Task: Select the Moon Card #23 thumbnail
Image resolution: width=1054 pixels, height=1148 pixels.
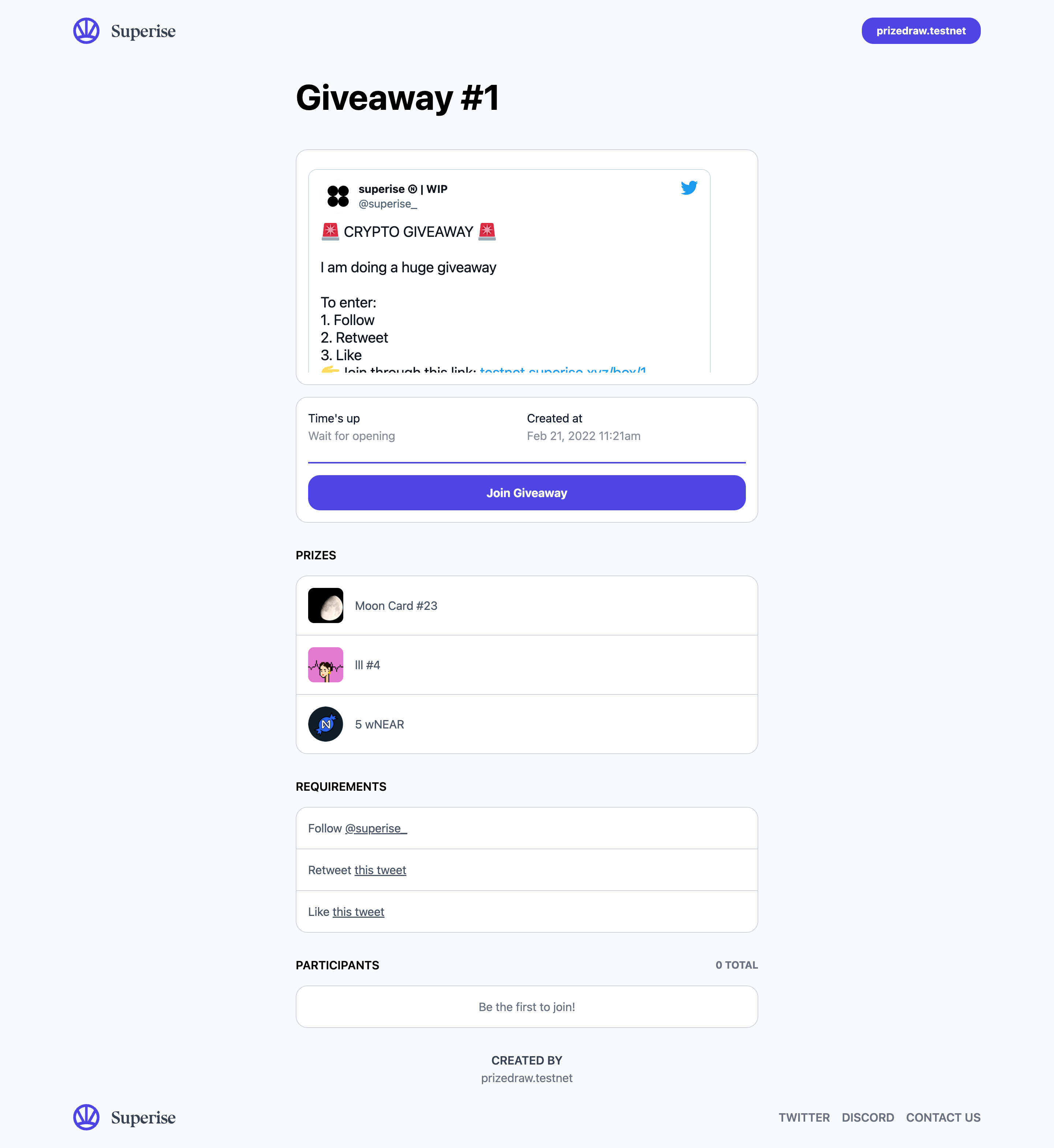Action: (x=326, y=605)
